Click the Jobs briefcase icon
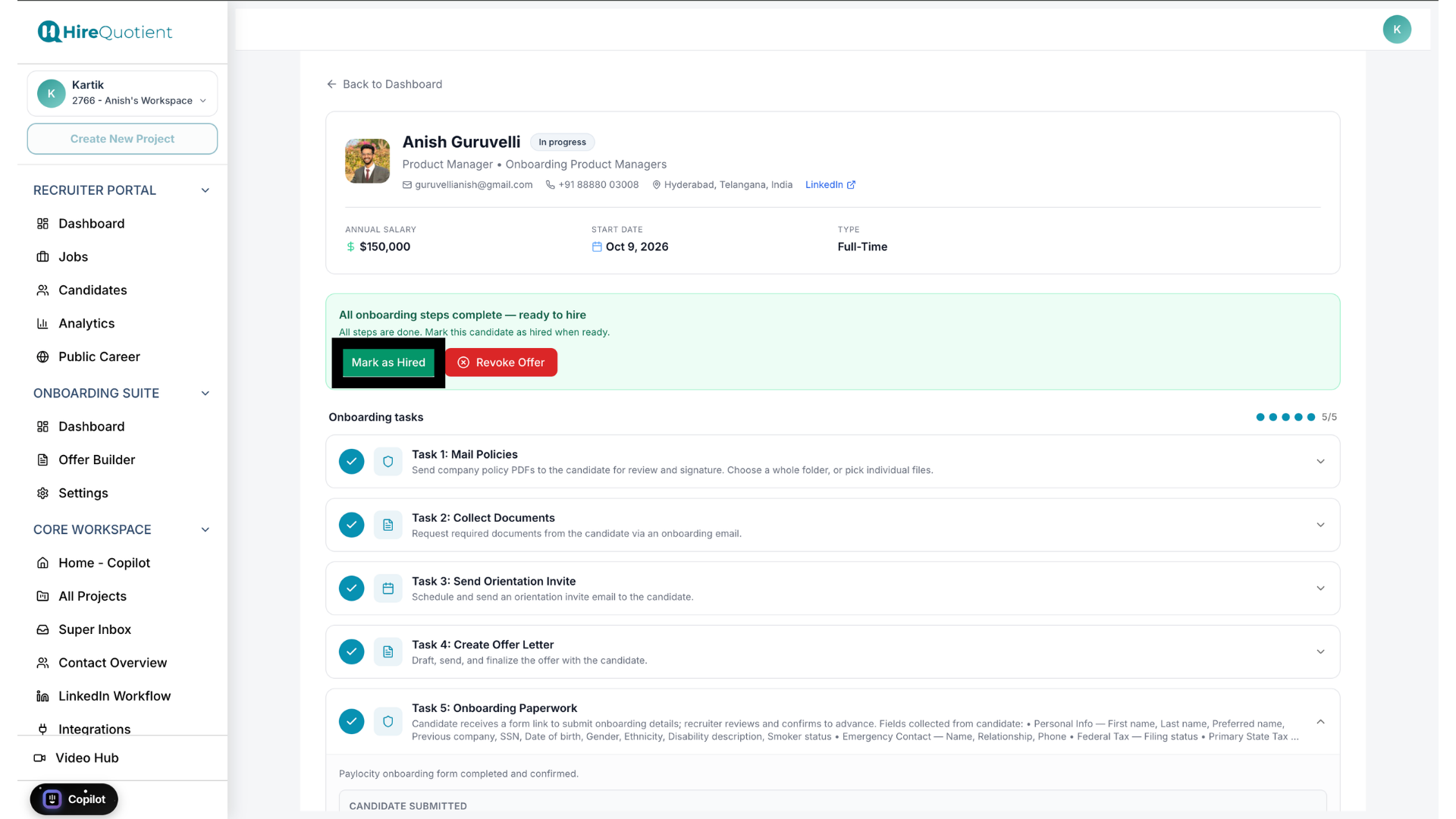The width and height of the screenshot is (1456, 819). 42,257
